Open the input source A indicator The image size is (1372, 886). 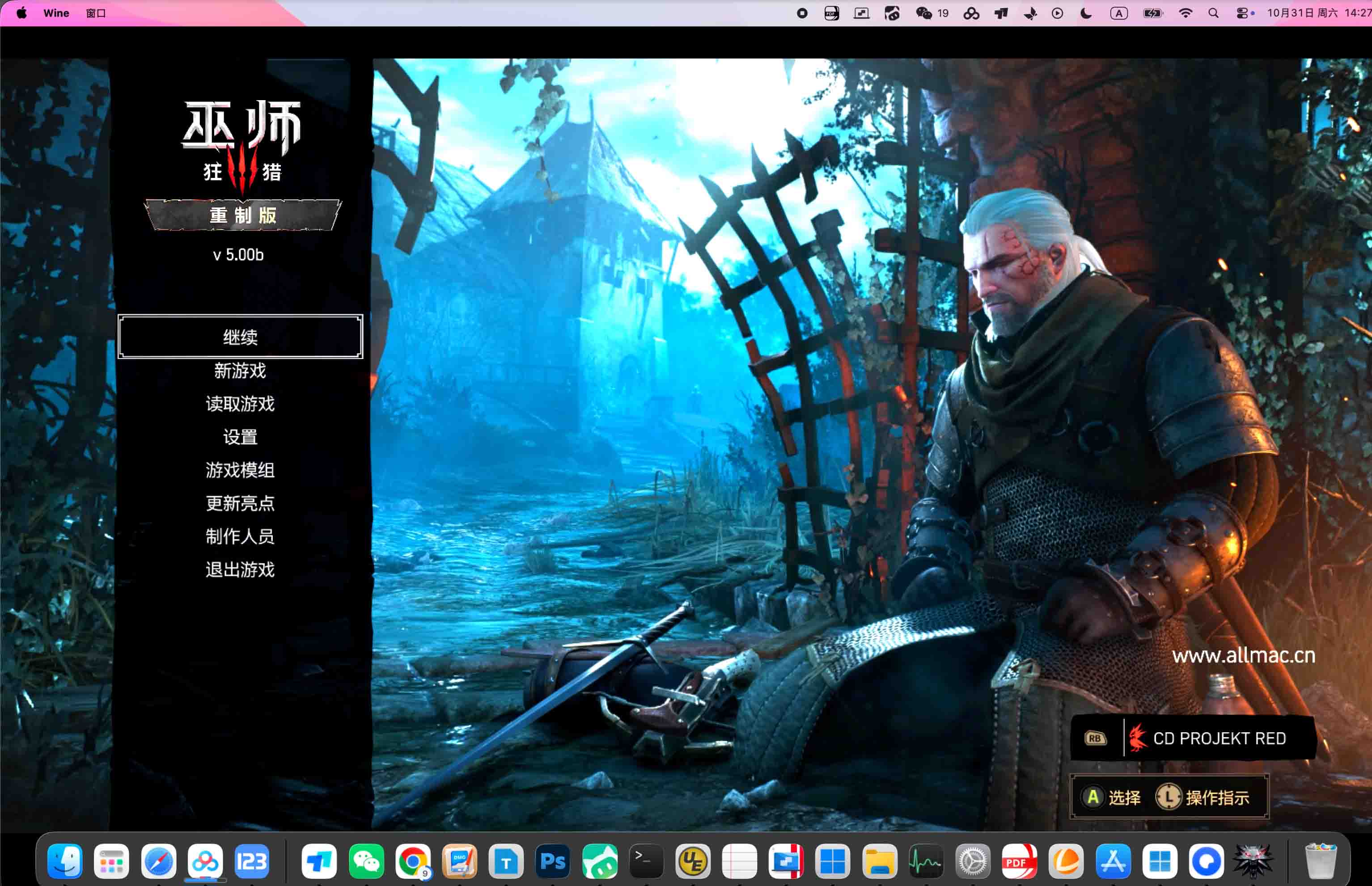point(1119,13)
